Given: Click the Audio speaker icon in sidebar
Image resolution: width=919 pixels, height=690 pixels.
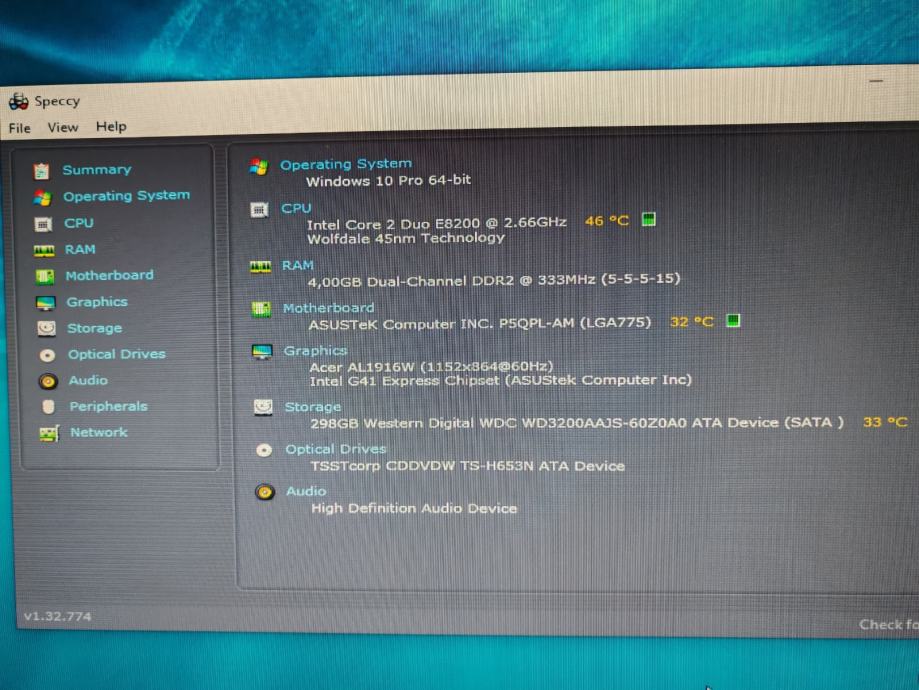Looking at the screenshot, I should [48, 382].
